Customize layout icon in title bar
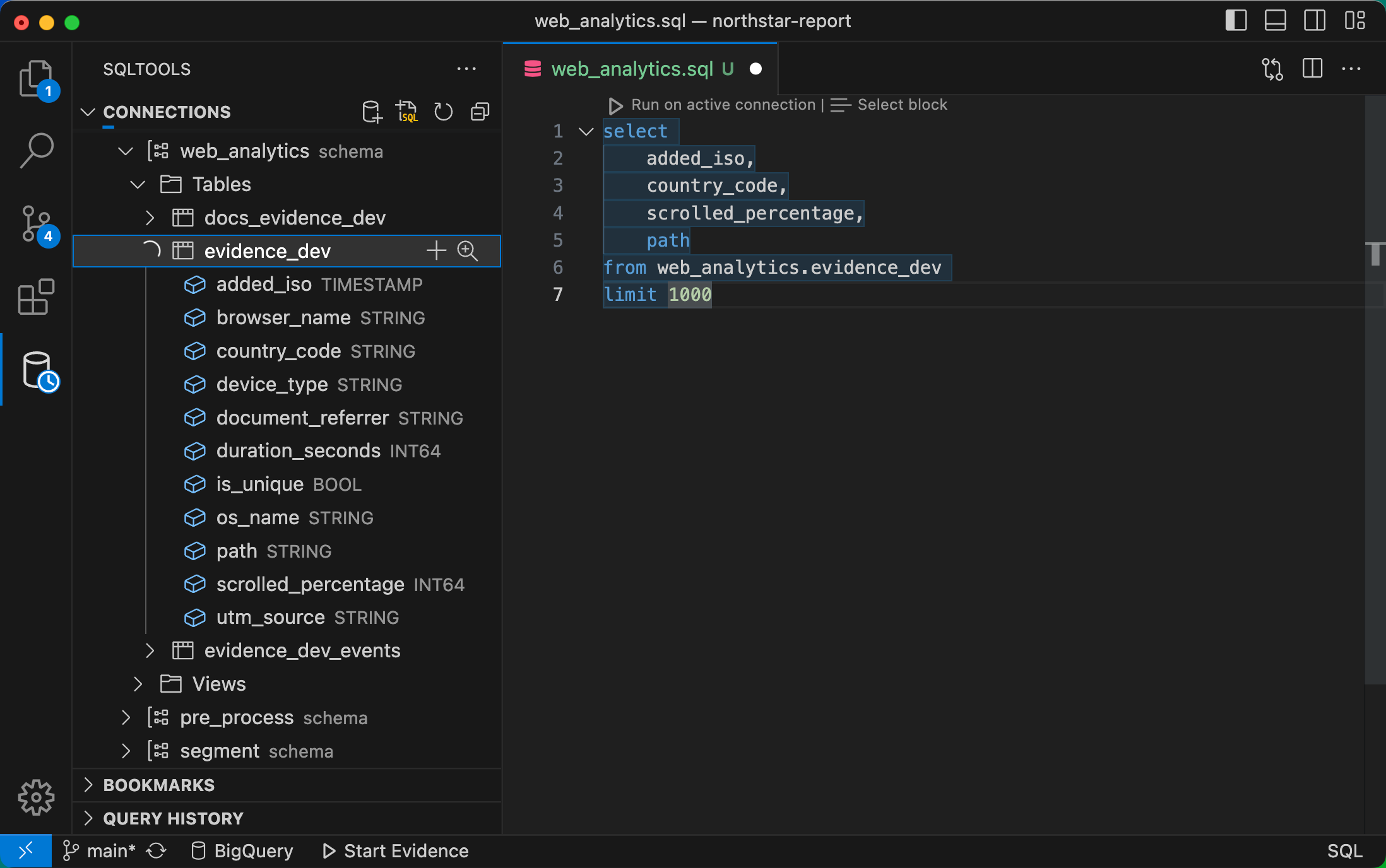Viewport: 1386px width, 868px height. coord(1354,20)
